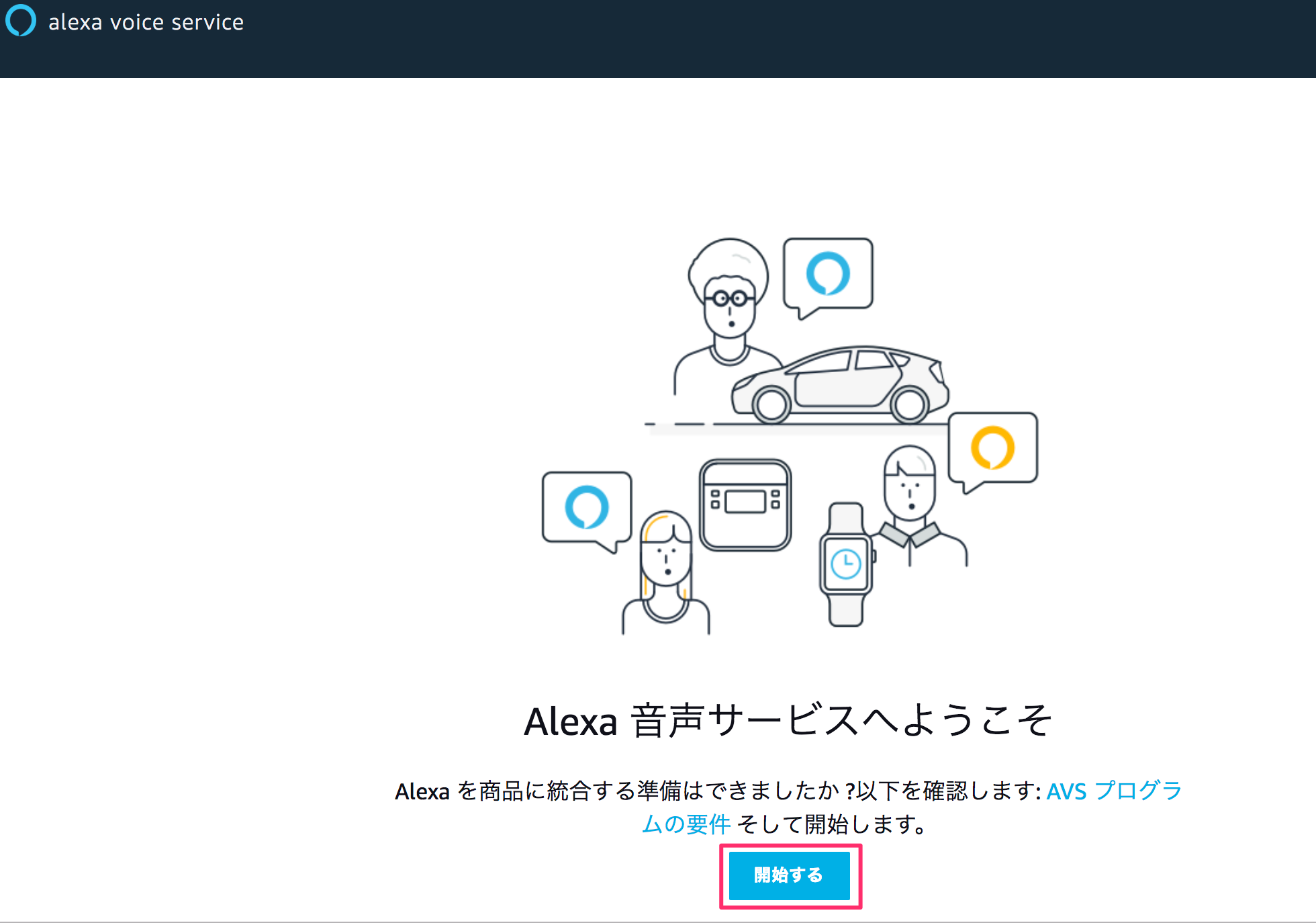Click the smartwatch illustration
Image resolution: width=1316 pixels, height=923 pixels.
[x=845, y=564]
